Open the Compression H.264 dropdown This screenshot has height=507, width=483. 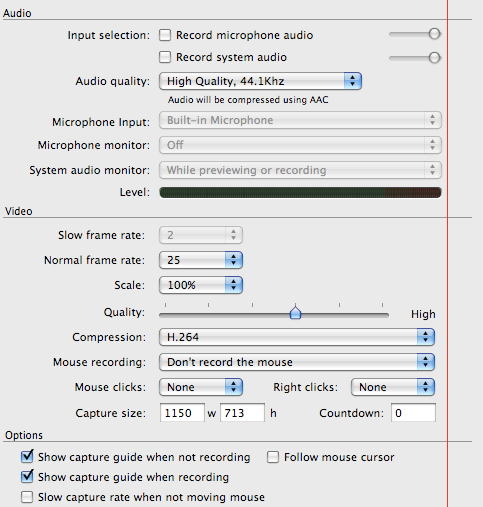[x=297, y=337]
